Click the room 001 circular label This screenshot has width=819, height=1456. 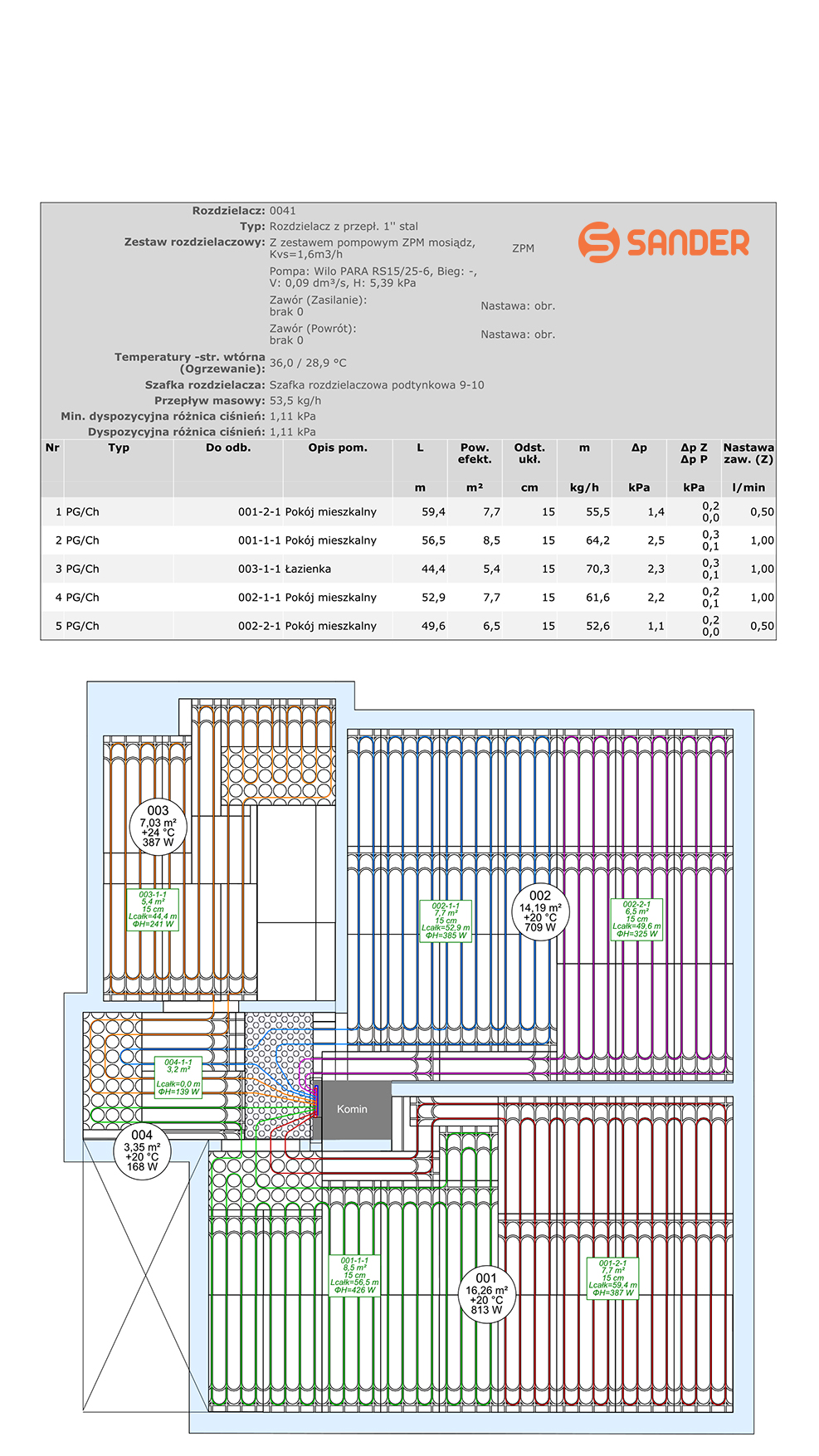(x=486, y=1293)
